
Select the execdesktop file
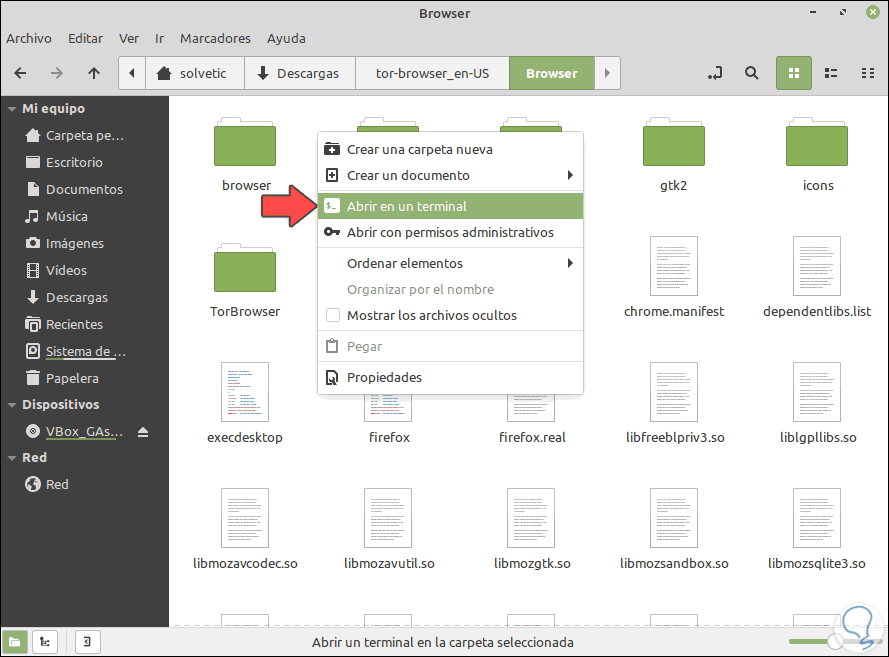[x=245, y=392]
